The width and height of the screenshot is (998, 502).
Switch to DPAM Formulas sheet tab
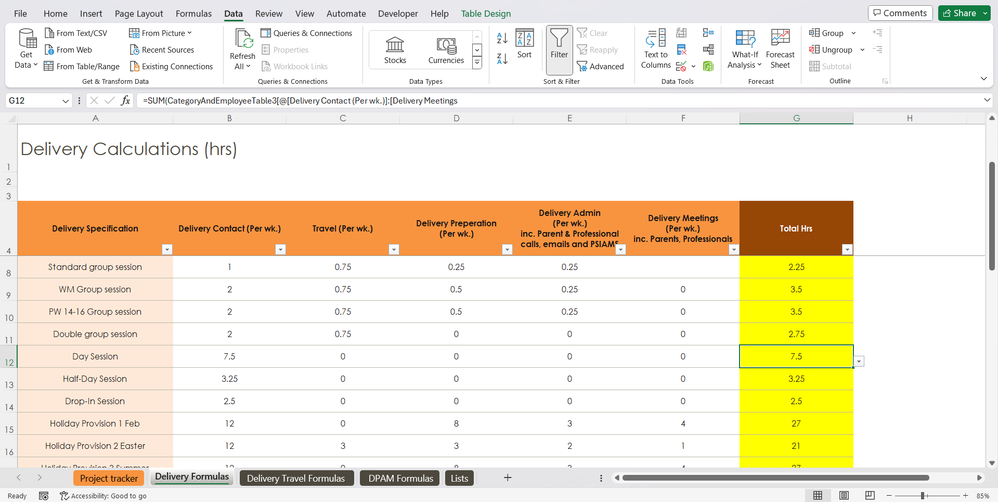click(400, 478)
